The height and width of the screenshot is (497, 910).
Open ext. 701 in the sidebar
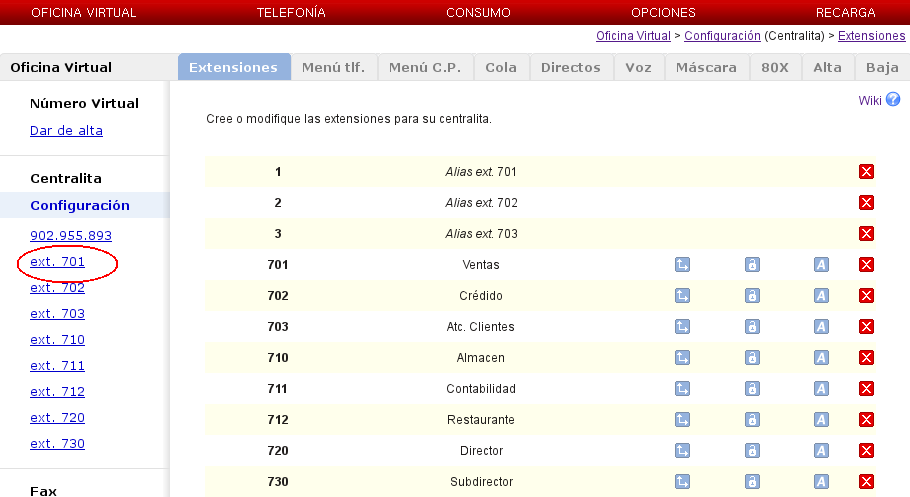pos(57,262)
